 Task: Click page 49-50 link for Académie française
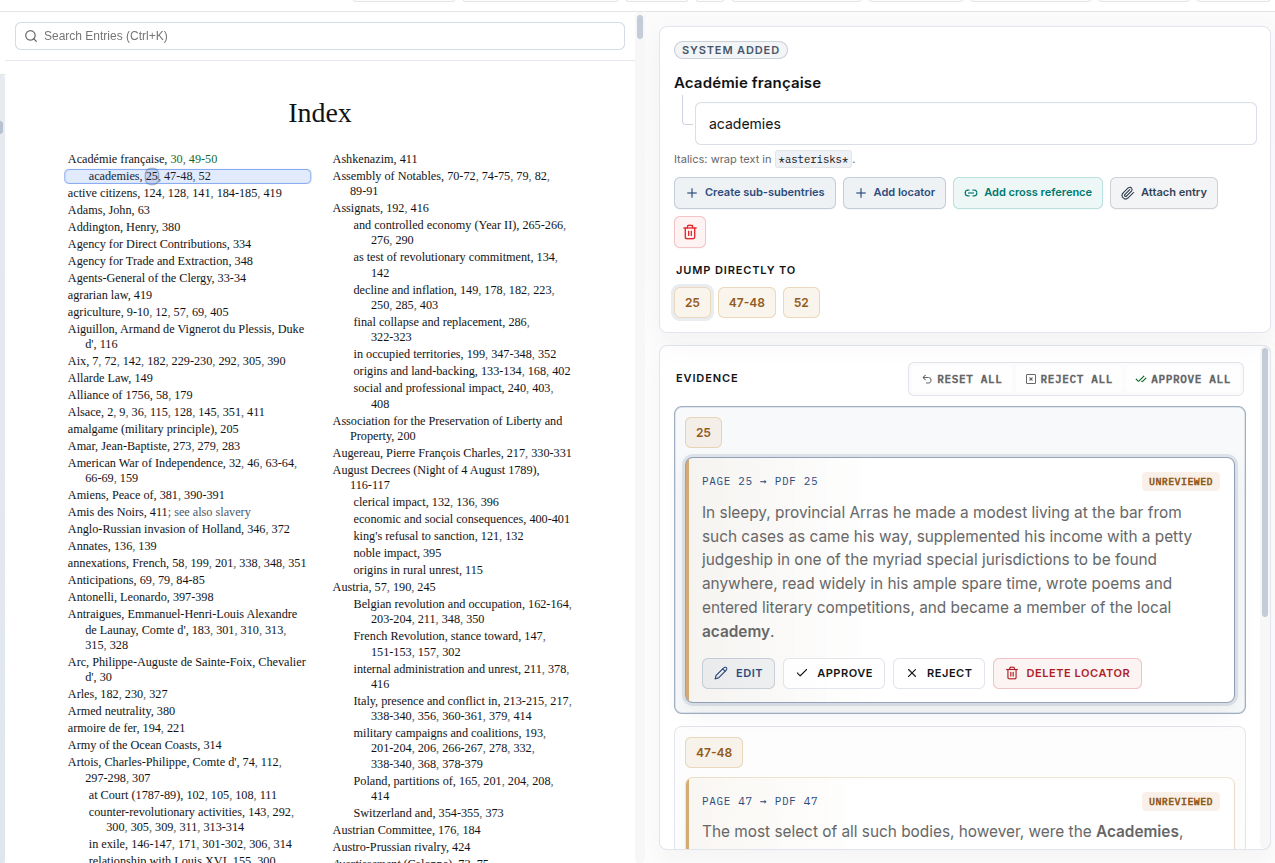point(203,159)
